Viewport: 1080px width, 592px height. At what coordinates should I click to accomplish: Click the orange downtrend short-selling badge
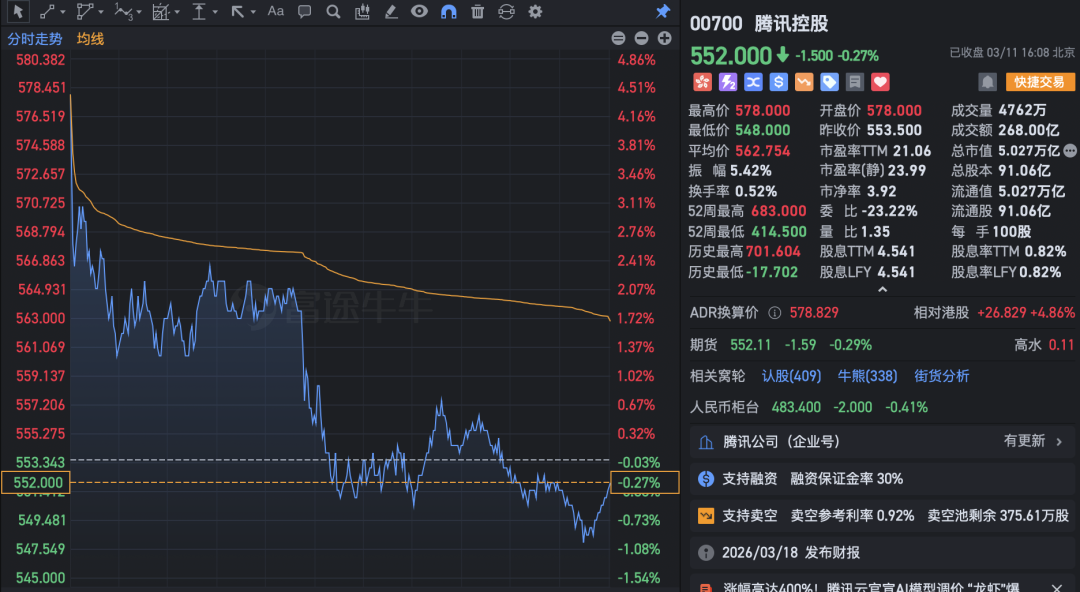[x=804, y=82]
